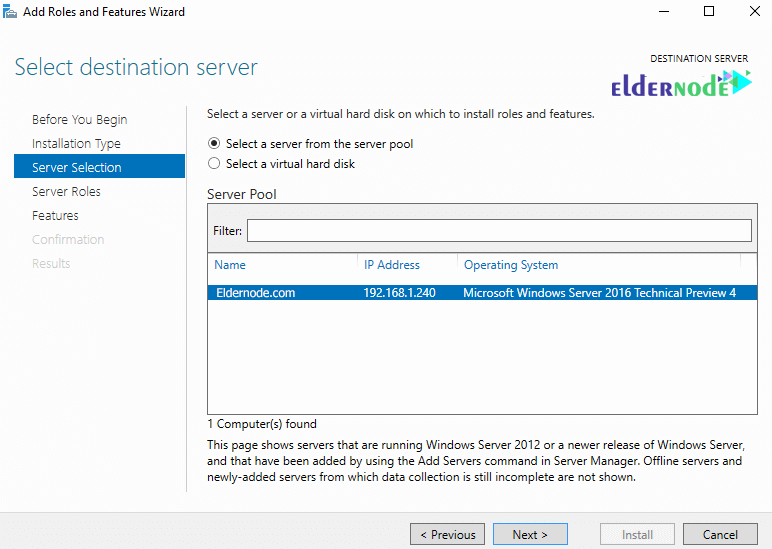The width and height of the screenshot is (772, 549).
Task: Jump to Server Roles step
Action: [x=66, y=192]
